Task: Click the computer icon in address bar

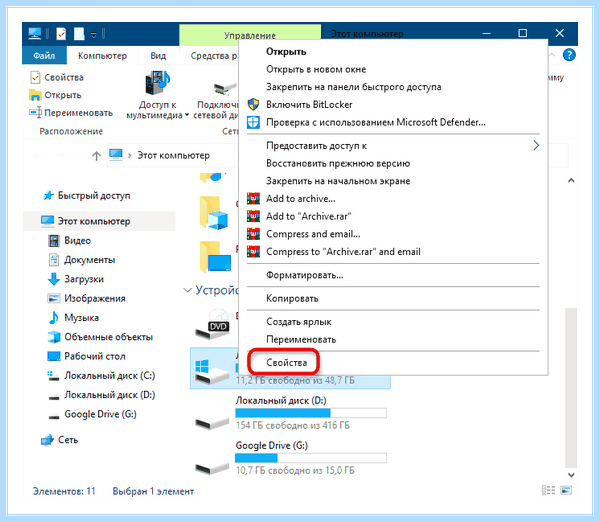Action: click(x=116, y=155)
